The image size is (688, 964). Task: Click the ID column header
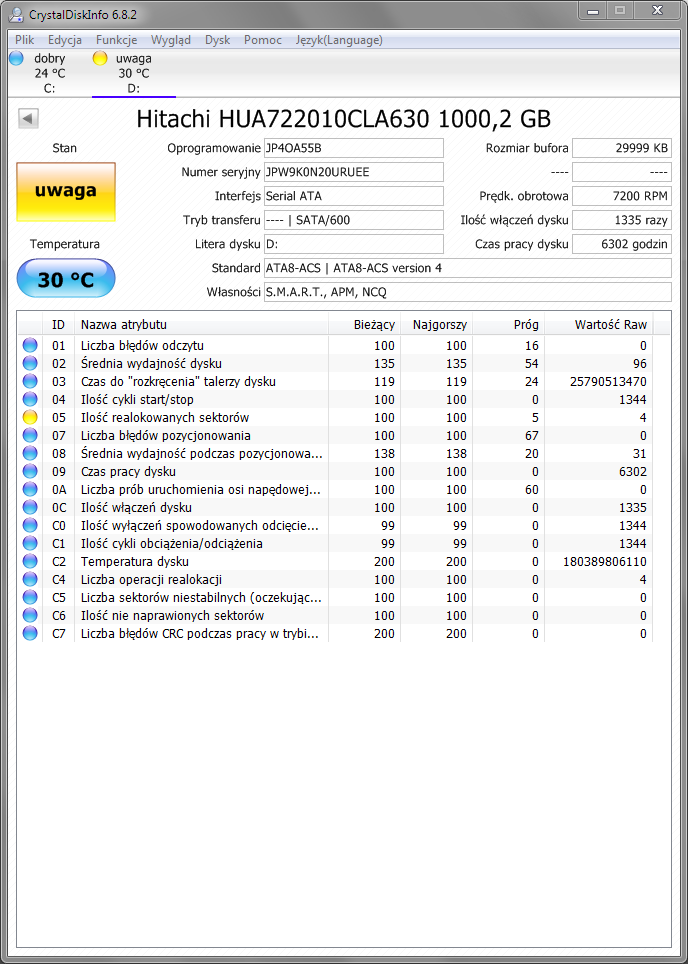click(58, 325)
